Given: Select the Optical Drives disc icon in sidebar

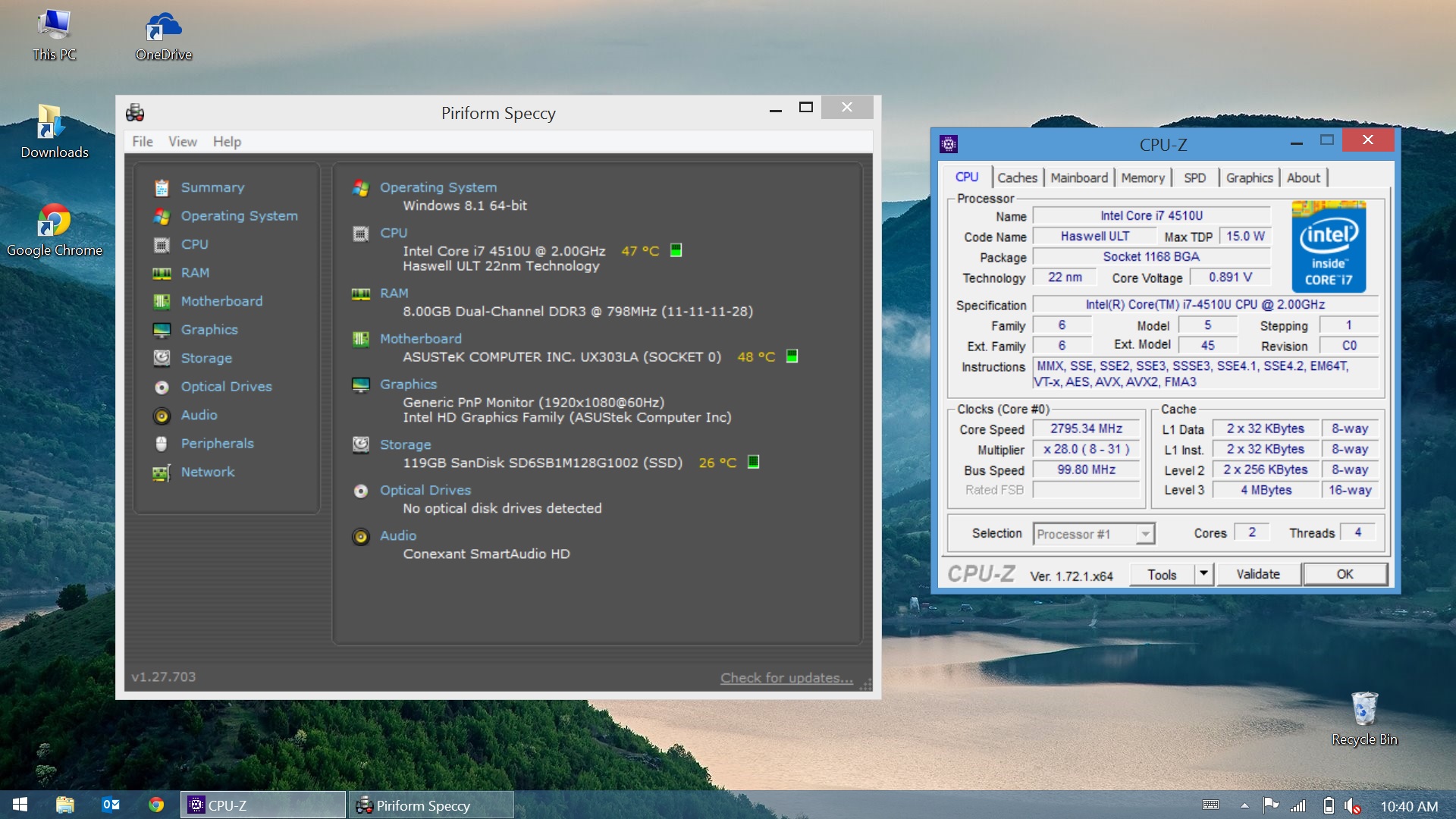Looking at the screenshot, I should (162, 387).
